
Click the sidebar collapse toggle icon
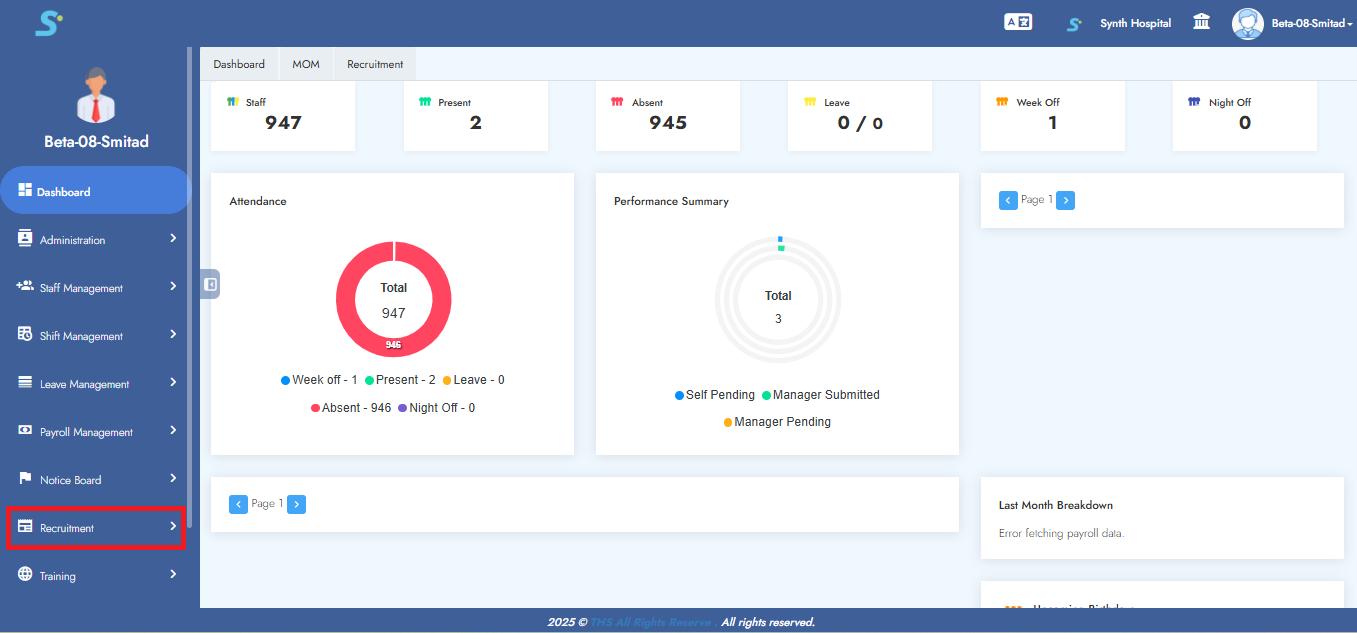[x=210, y=284]
